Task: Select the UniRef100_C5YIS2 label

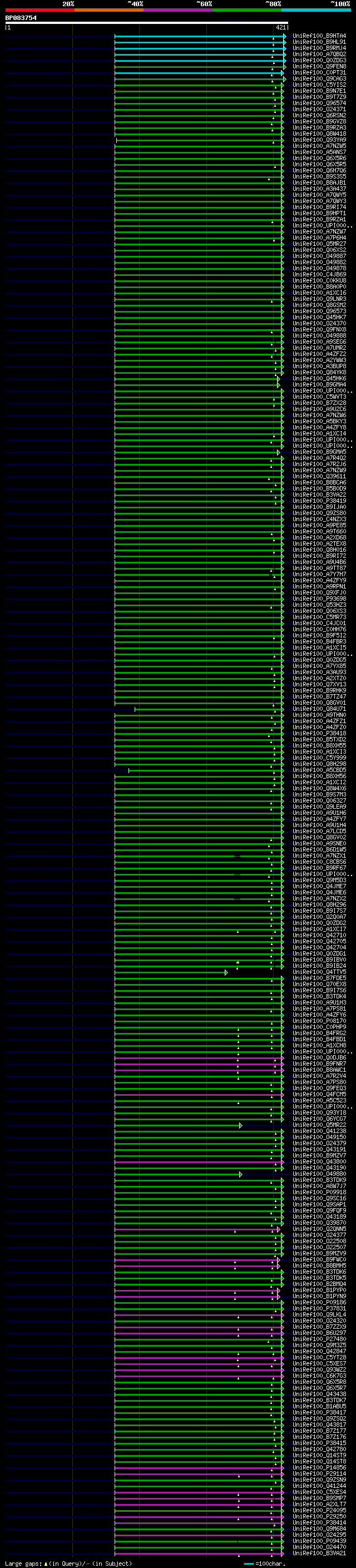Action: coord(319,85)
